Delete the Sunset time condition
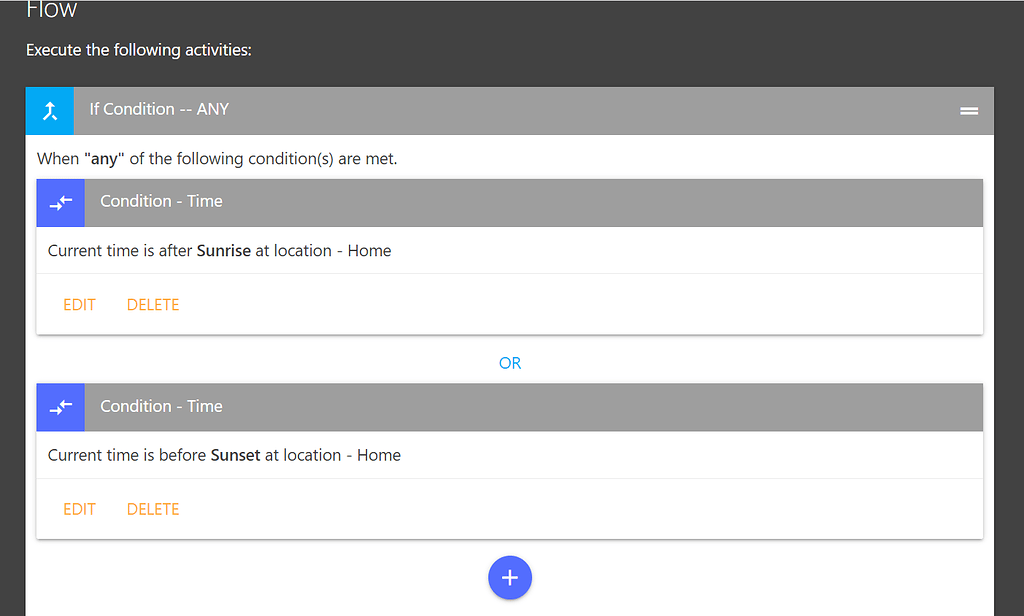The width and height of the screenshot is (1024, 616). pos(152,509)
